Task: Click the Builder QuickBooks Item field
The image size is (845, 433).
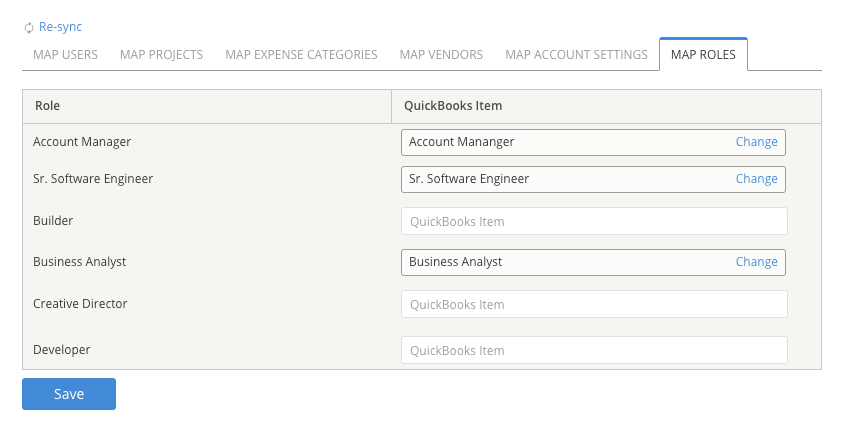Action: point(594,221)
